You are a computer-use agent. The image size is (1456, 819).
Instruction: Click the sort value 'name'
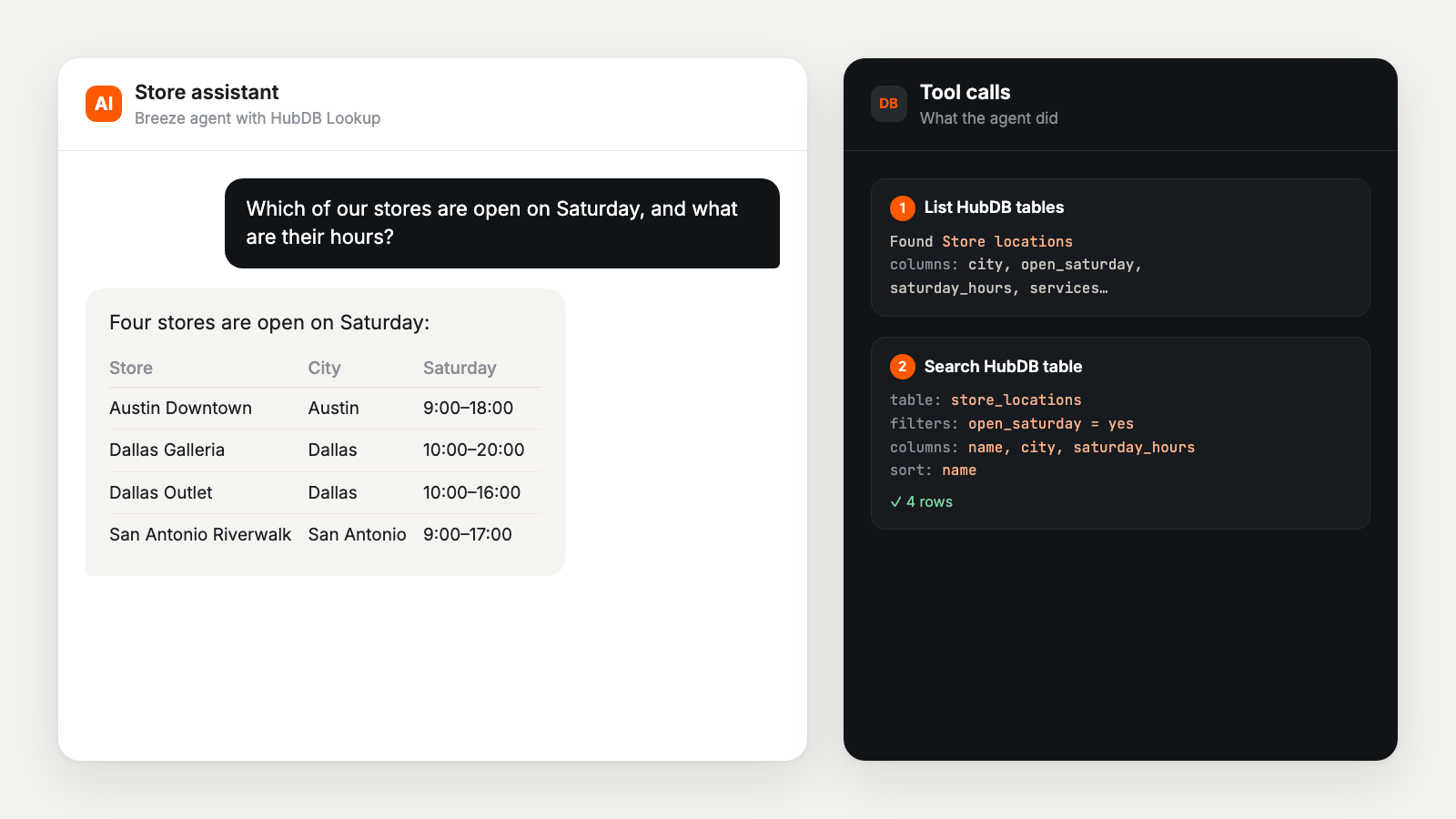point(959,470)
